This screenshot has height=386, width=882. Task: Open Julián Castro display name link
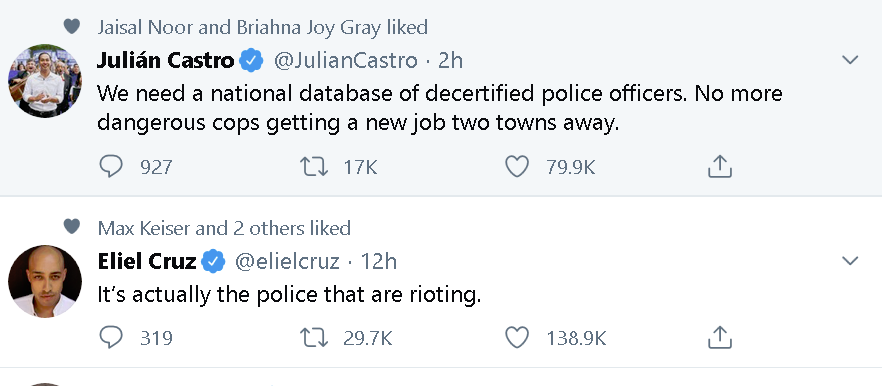click(165, 60)
